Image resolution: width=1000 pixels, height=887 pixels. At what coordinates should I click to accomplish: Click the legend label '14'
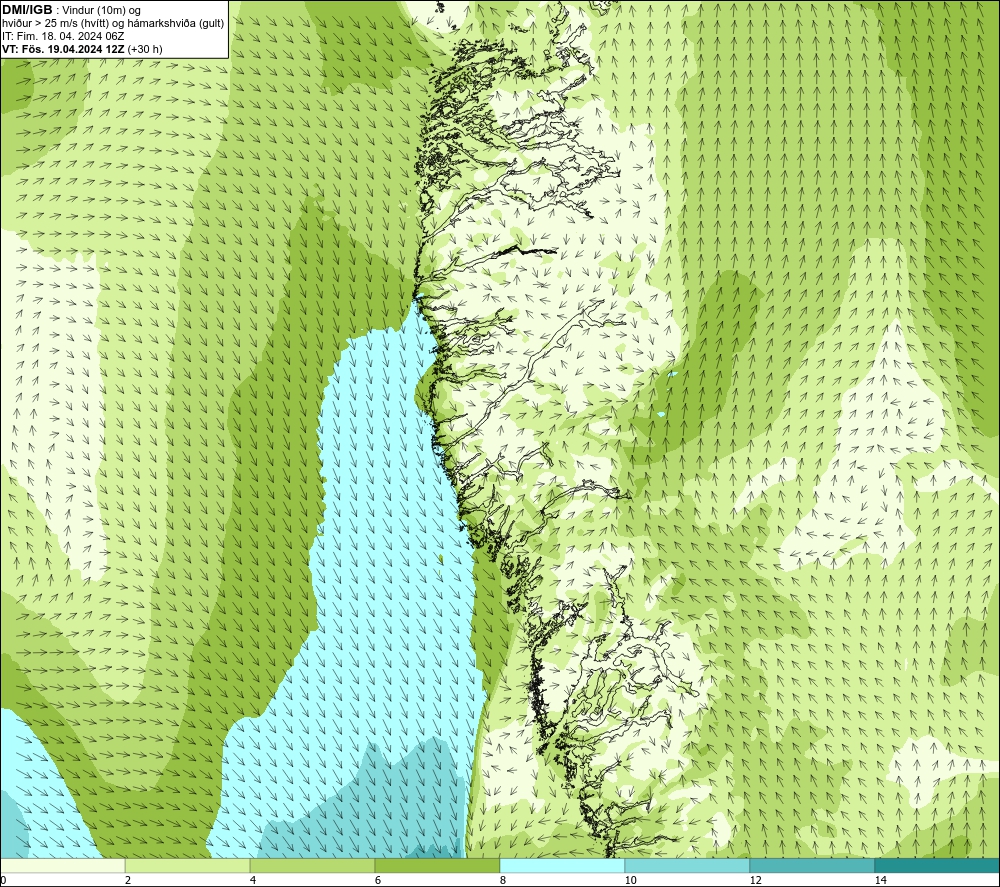point(881,880)
